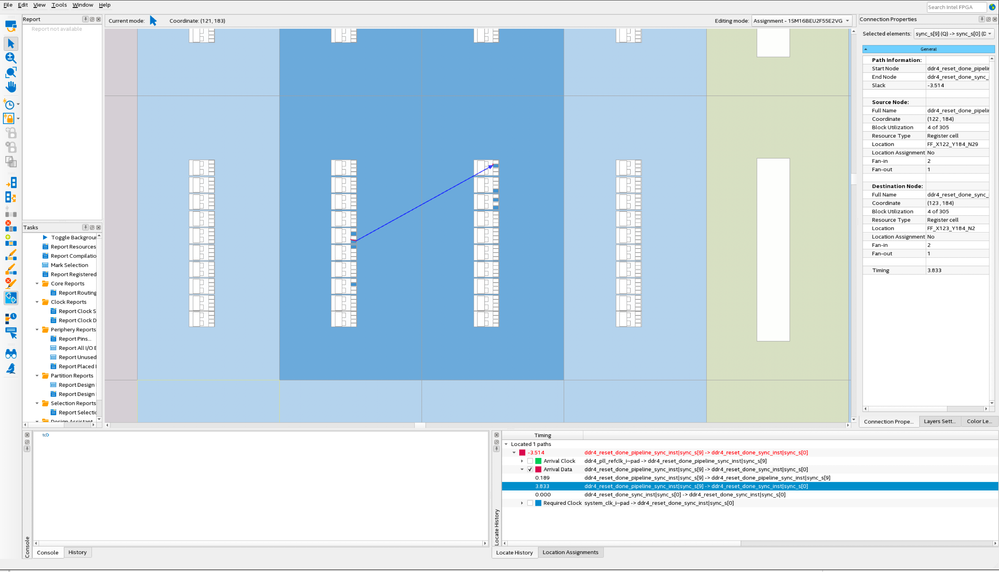Open the Window menu
This screenshot has width=999, height=572.
click(83, 5)
